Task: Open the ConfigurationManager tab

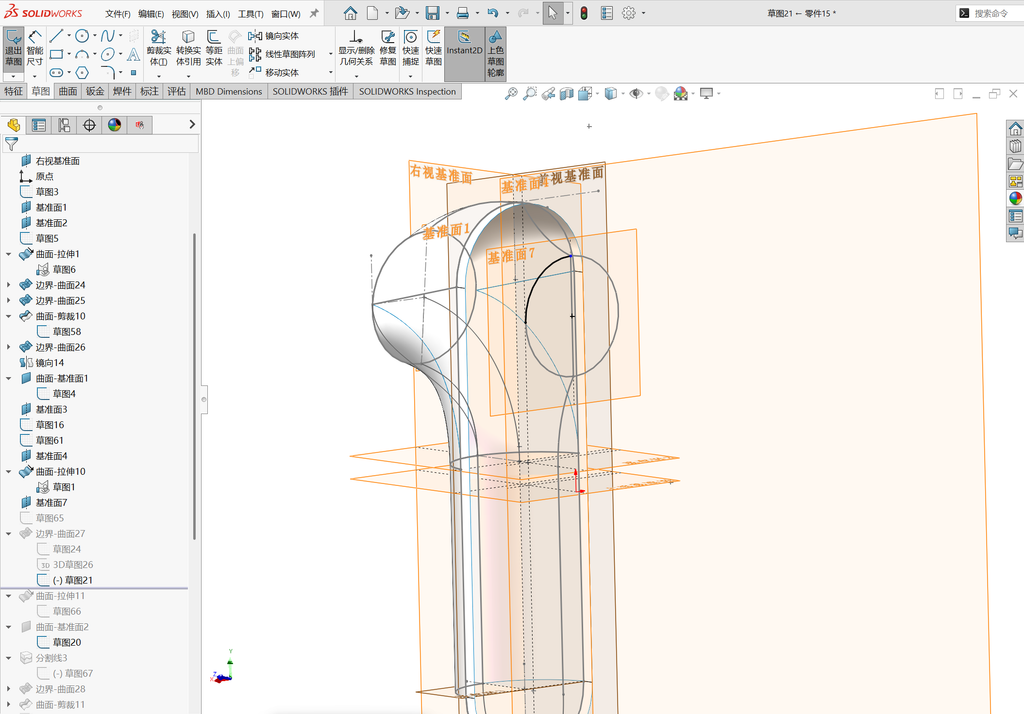Action: [x=64, y=125]
